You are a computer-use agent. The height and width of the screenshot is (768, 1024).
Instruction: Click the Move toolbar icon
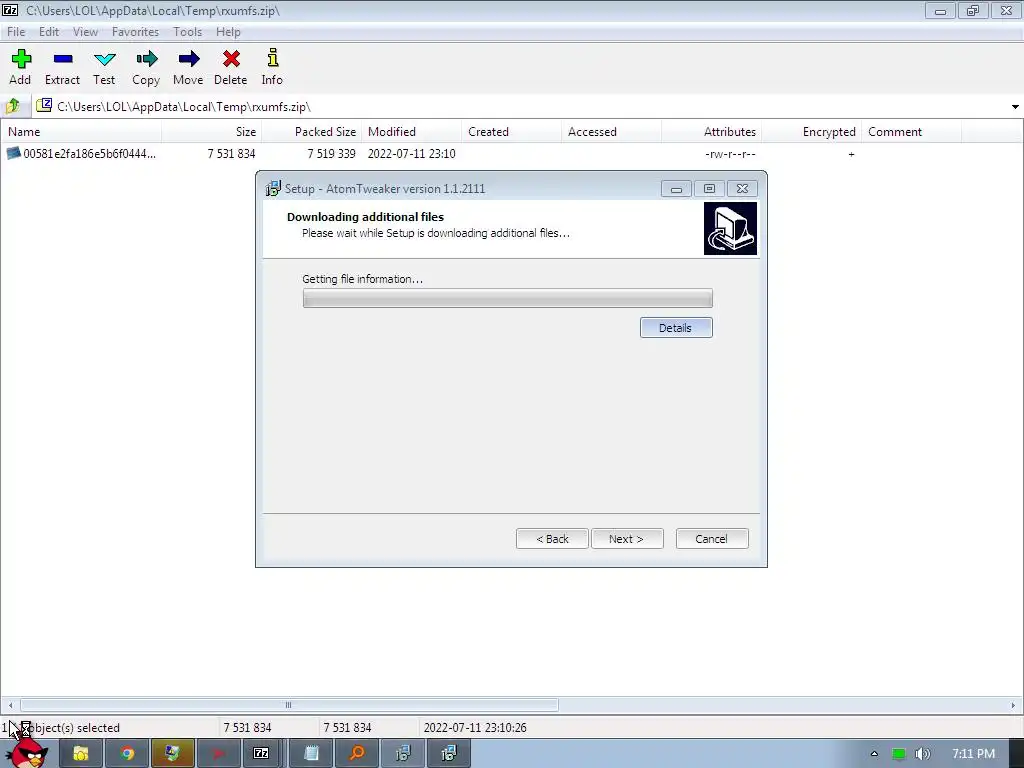pos(188,59)
